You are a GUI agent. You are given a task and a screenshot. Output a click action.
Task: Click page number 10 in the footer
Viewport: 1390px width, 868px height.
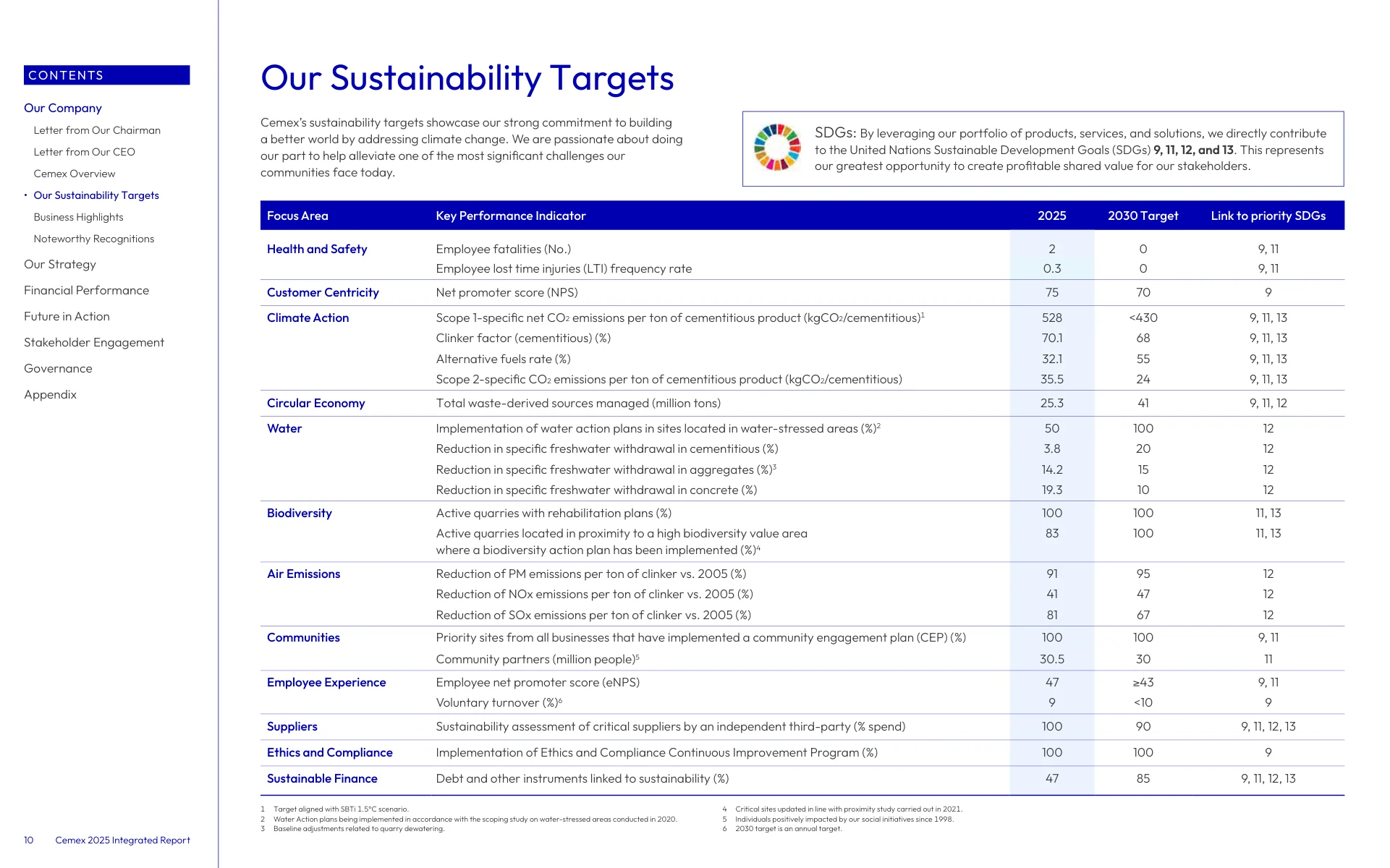pyautogui.click(x=29, y=841)
